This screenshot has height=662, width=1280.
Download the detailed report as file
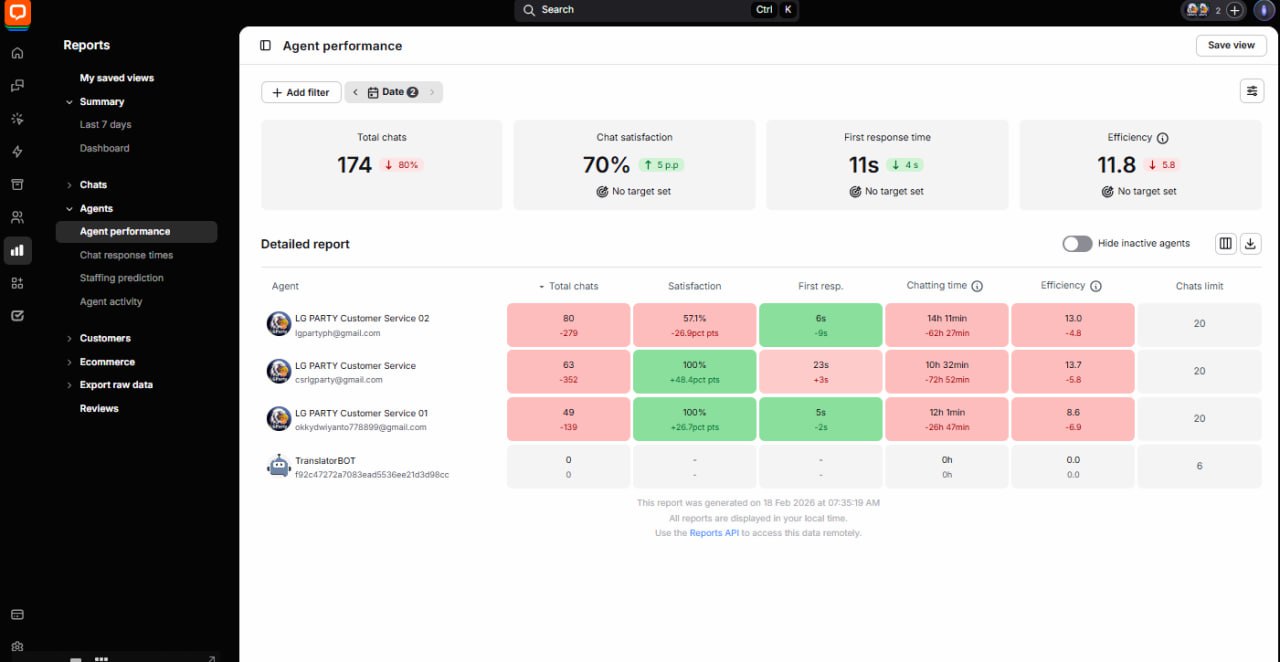1251,244
